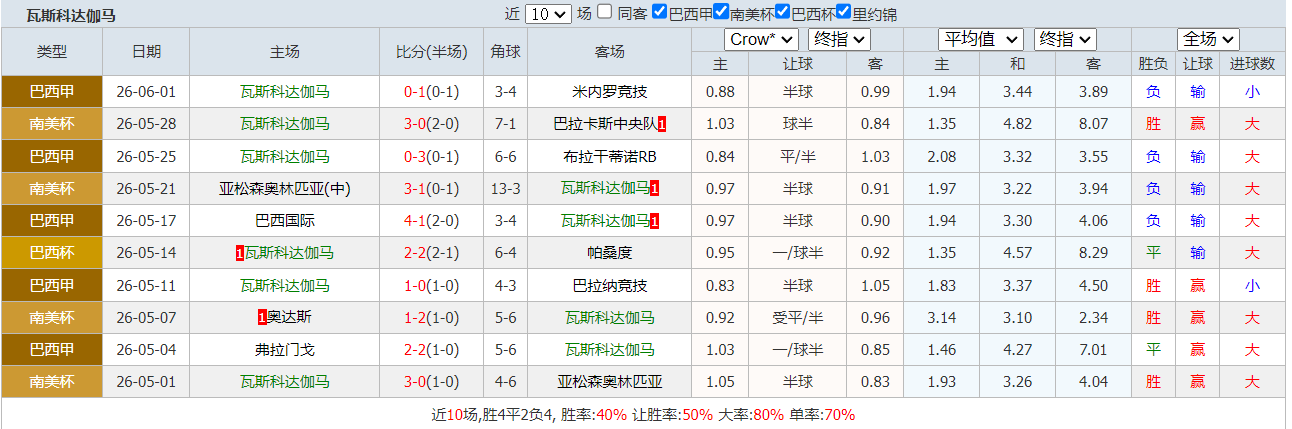
Task: Open the 奥达斯 home team link
Action: coord(290,317)
